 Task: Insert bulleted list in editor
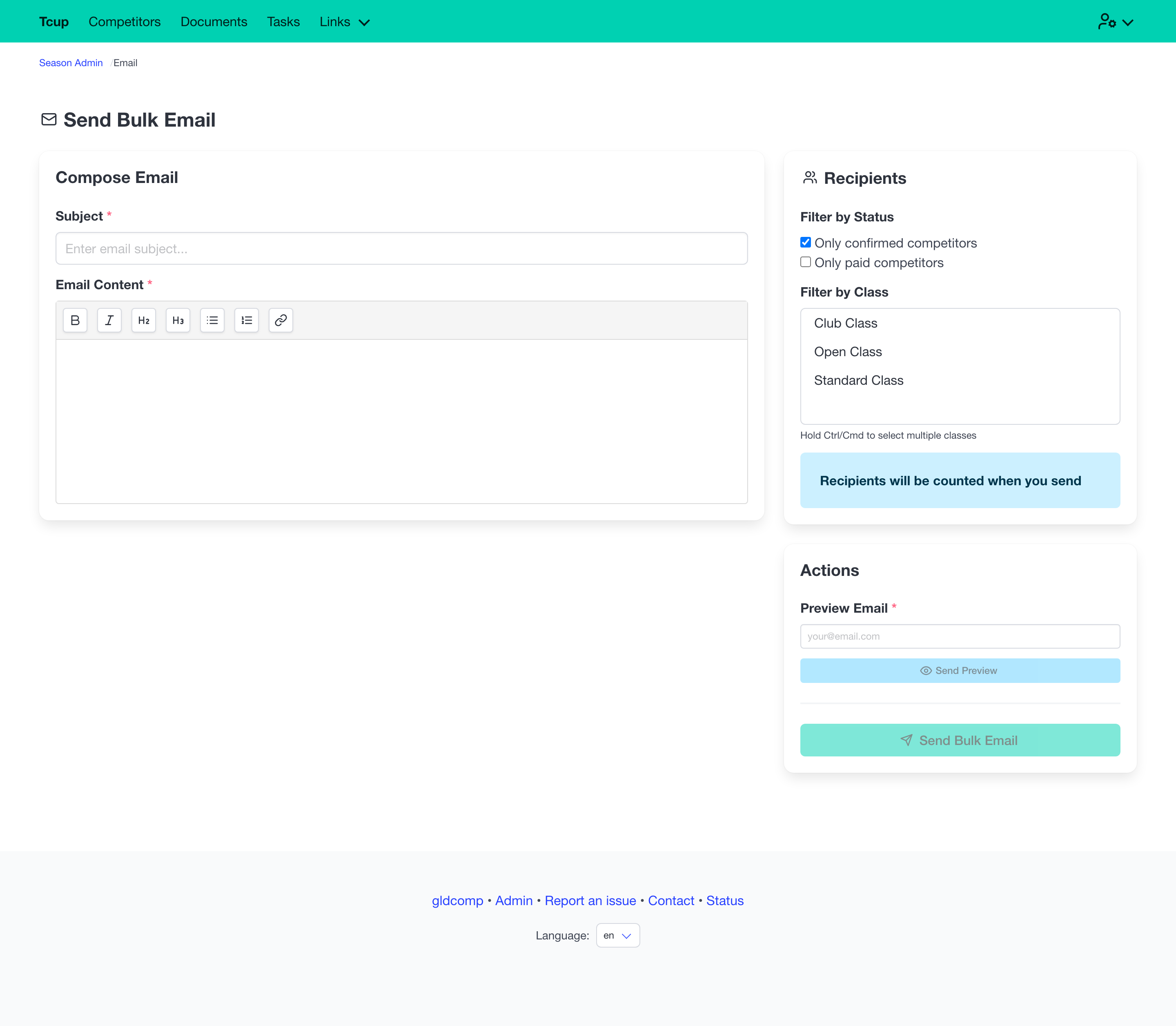[x=212, y=320]
